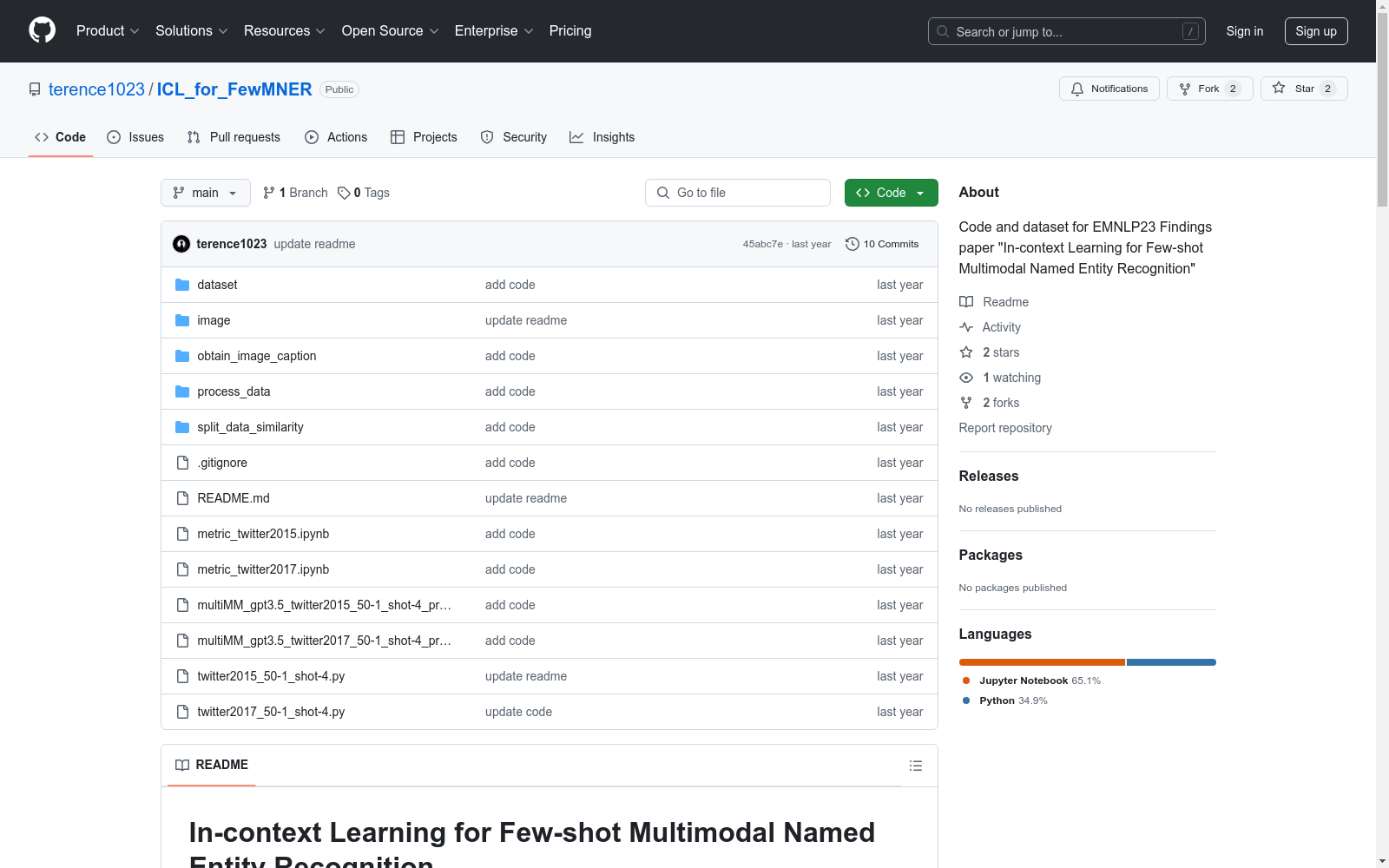Expand the Resources menu
Viewport: 1389px width, 868px height.
(285, 31)
